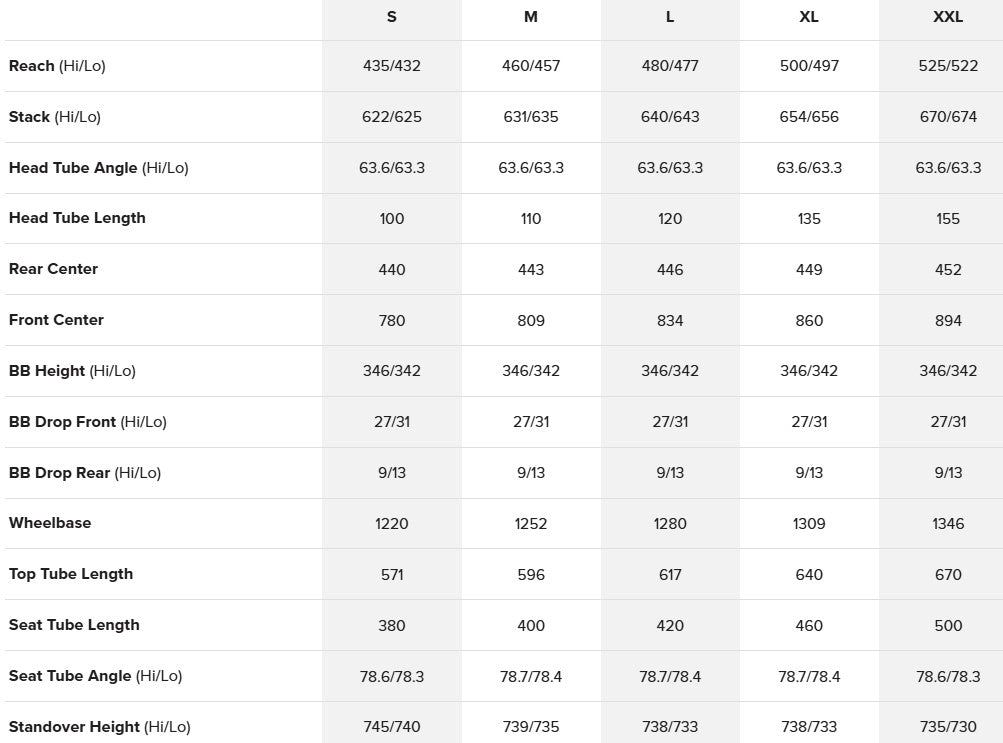The width and height of the screenshot is (1003, 743).
Task: Choose the XL size column header
Action: coord(809,17)
